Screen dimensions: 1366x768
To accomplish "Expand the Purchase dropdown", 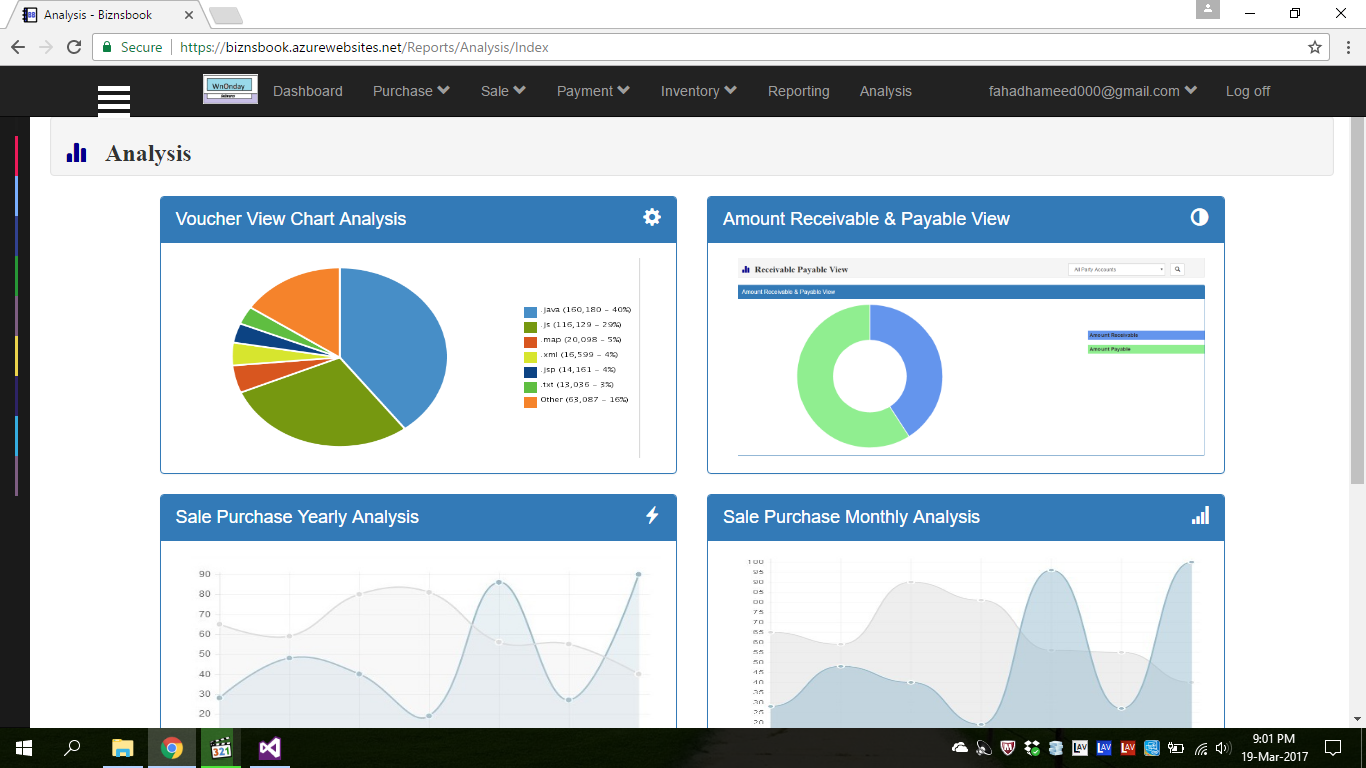I will tap(410, 90).
